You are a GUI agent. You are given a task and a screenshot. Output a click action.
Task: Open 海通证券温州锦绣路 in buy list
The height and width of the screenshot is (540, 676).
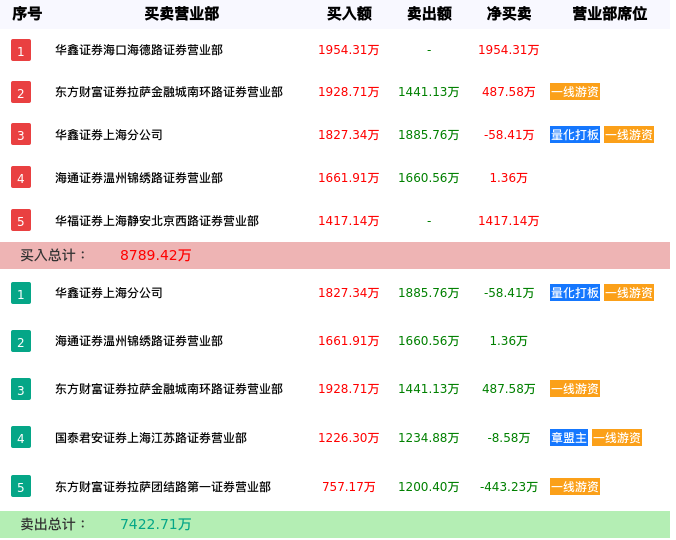[139, 178]
